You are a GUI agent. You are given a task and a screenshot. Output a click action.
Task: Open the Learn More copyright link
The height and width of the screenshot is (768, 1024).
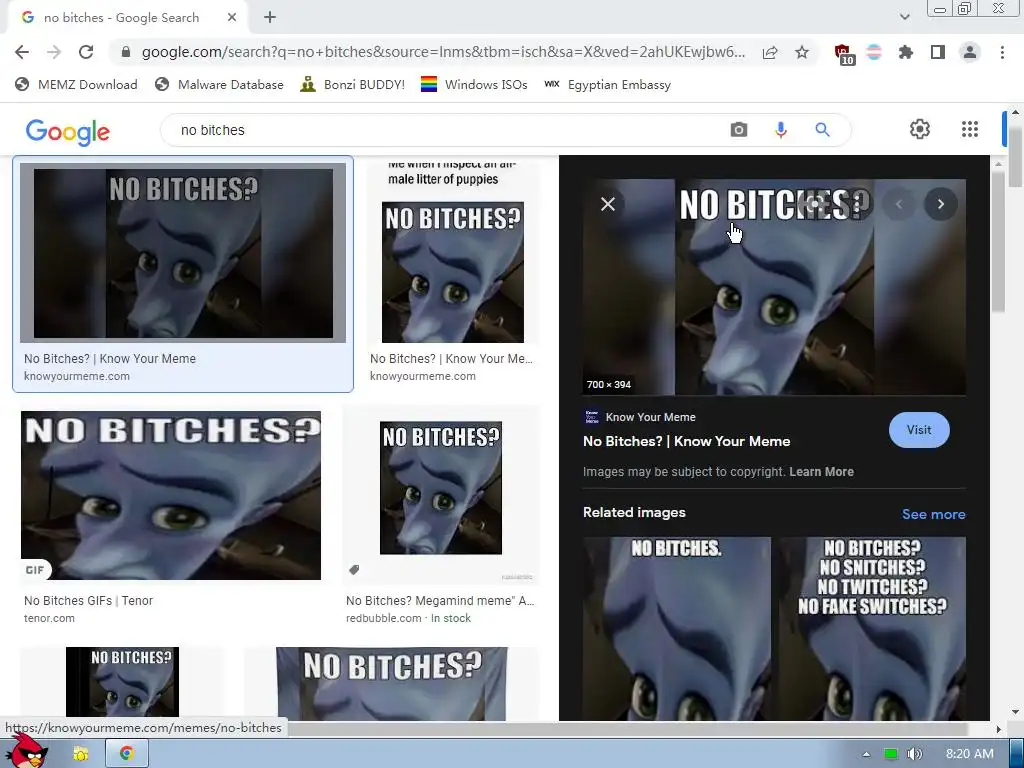click(821, 472)
